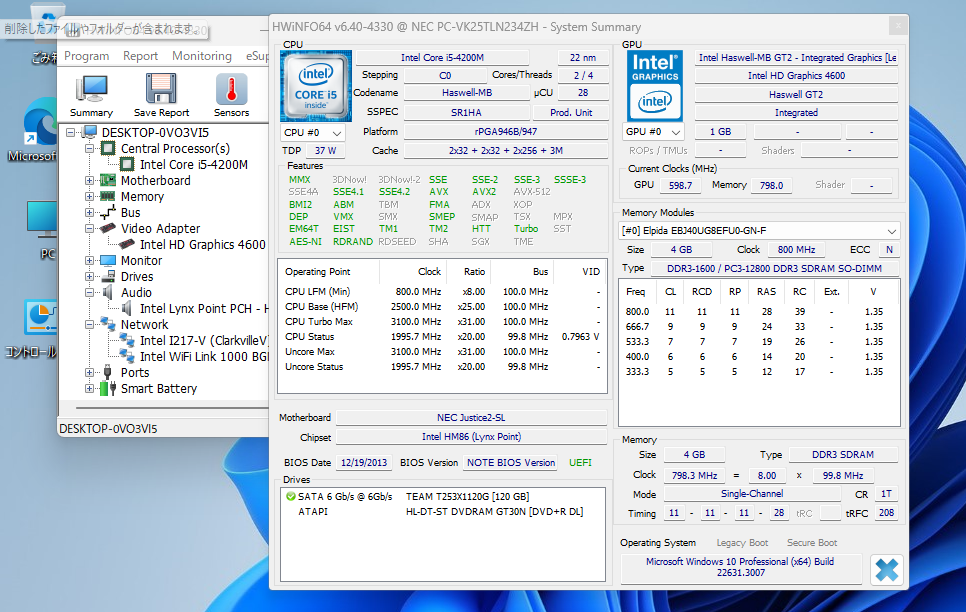Open the Monitoring menu
Image resolution: width=966 pixels, height=612 pixels.
click(x=201, y=56)
